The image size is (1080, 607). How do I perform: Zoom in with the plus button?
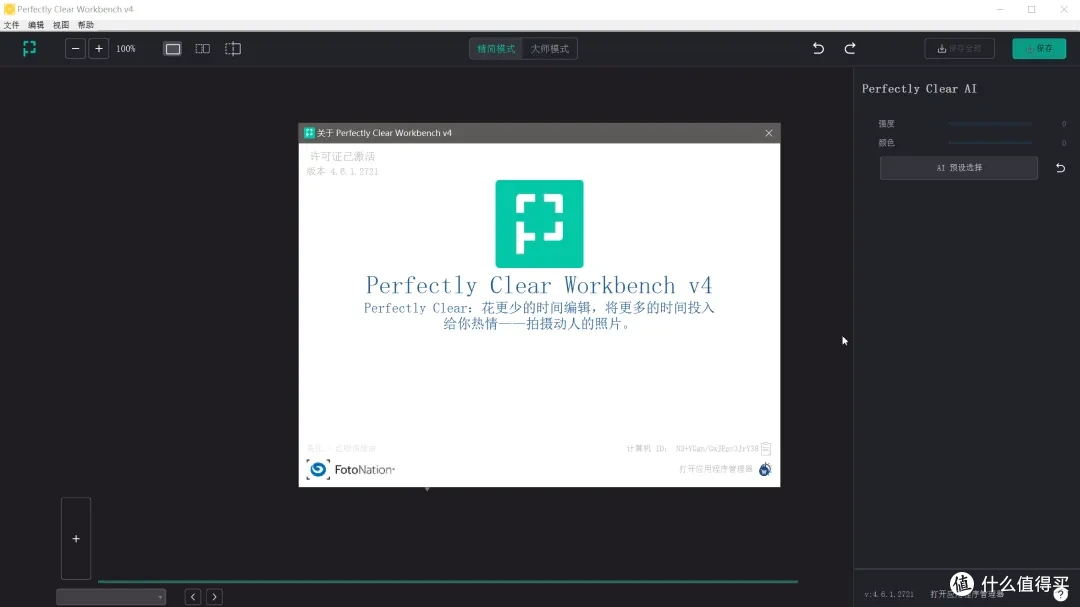(98, 48)
